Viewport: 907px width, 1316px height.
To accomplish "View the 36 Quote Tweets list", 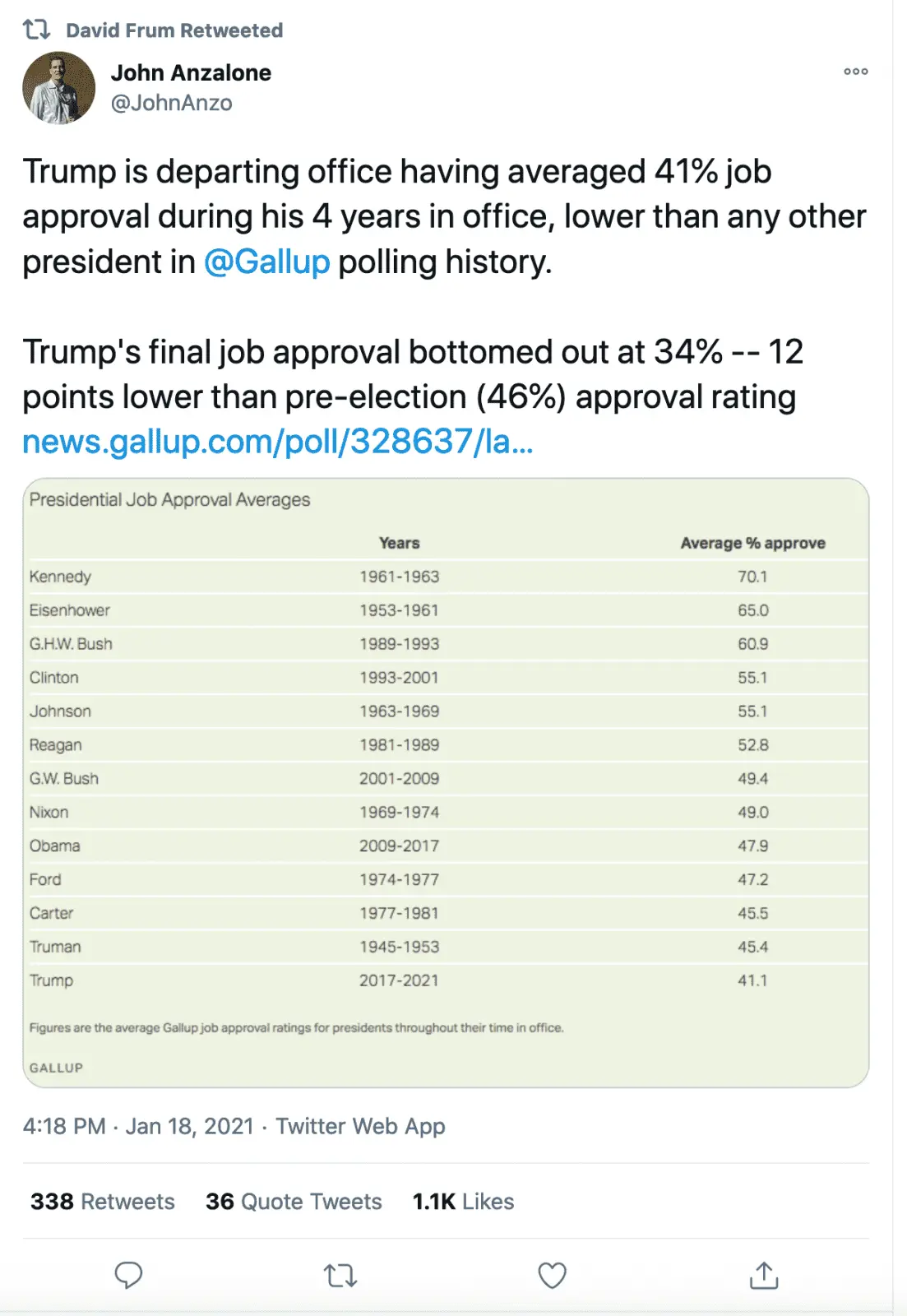I will [x=294, y=1202].
